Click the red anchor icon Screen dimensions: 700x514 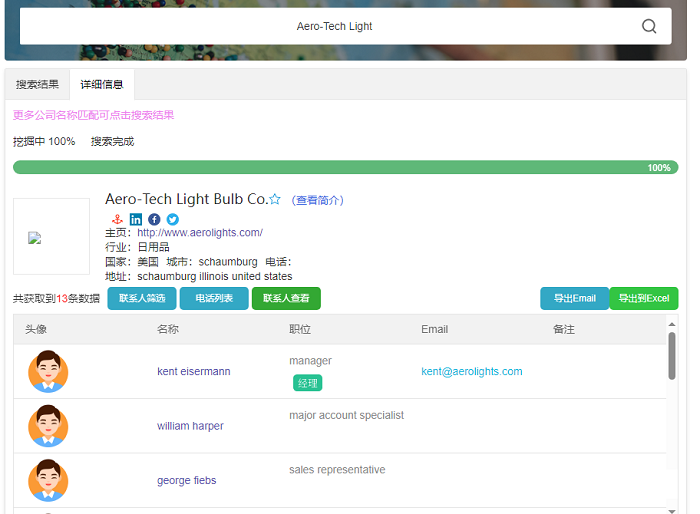(x=117, y=219)
